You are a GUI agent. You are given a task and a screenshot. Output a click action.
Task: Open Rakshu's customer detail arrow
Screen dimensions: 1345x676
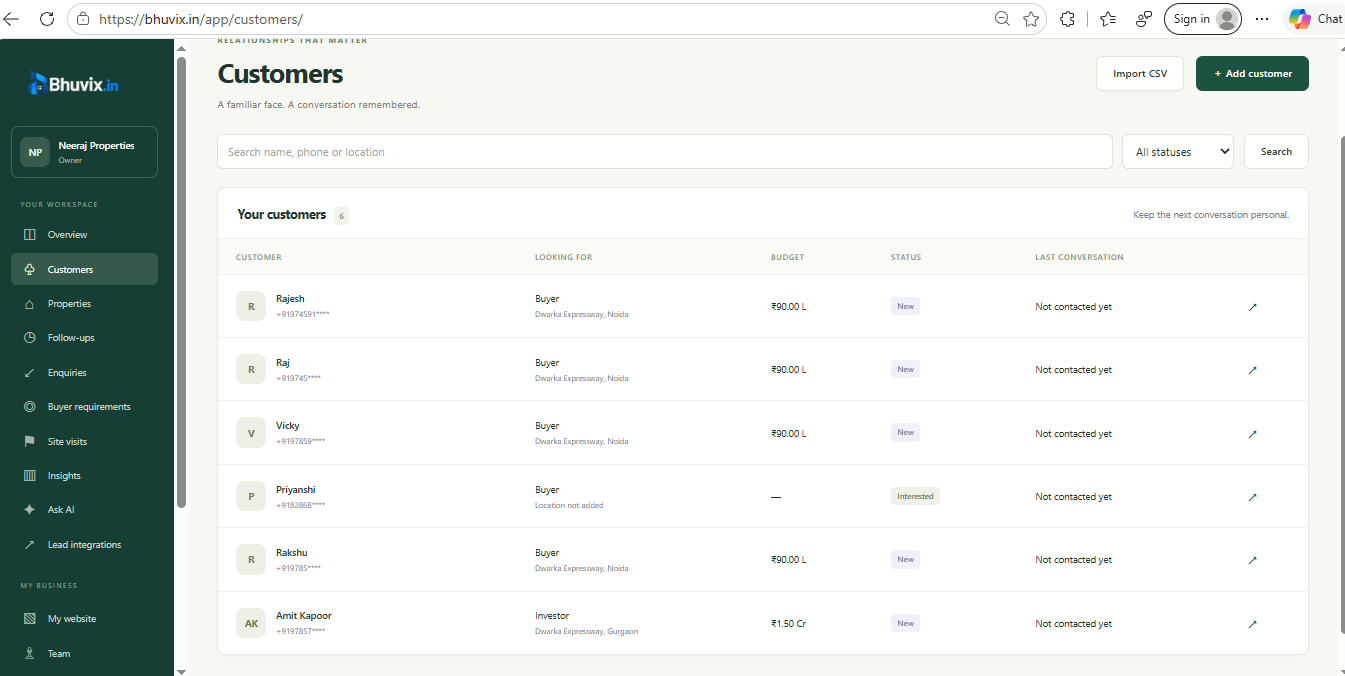[1253, 560]
